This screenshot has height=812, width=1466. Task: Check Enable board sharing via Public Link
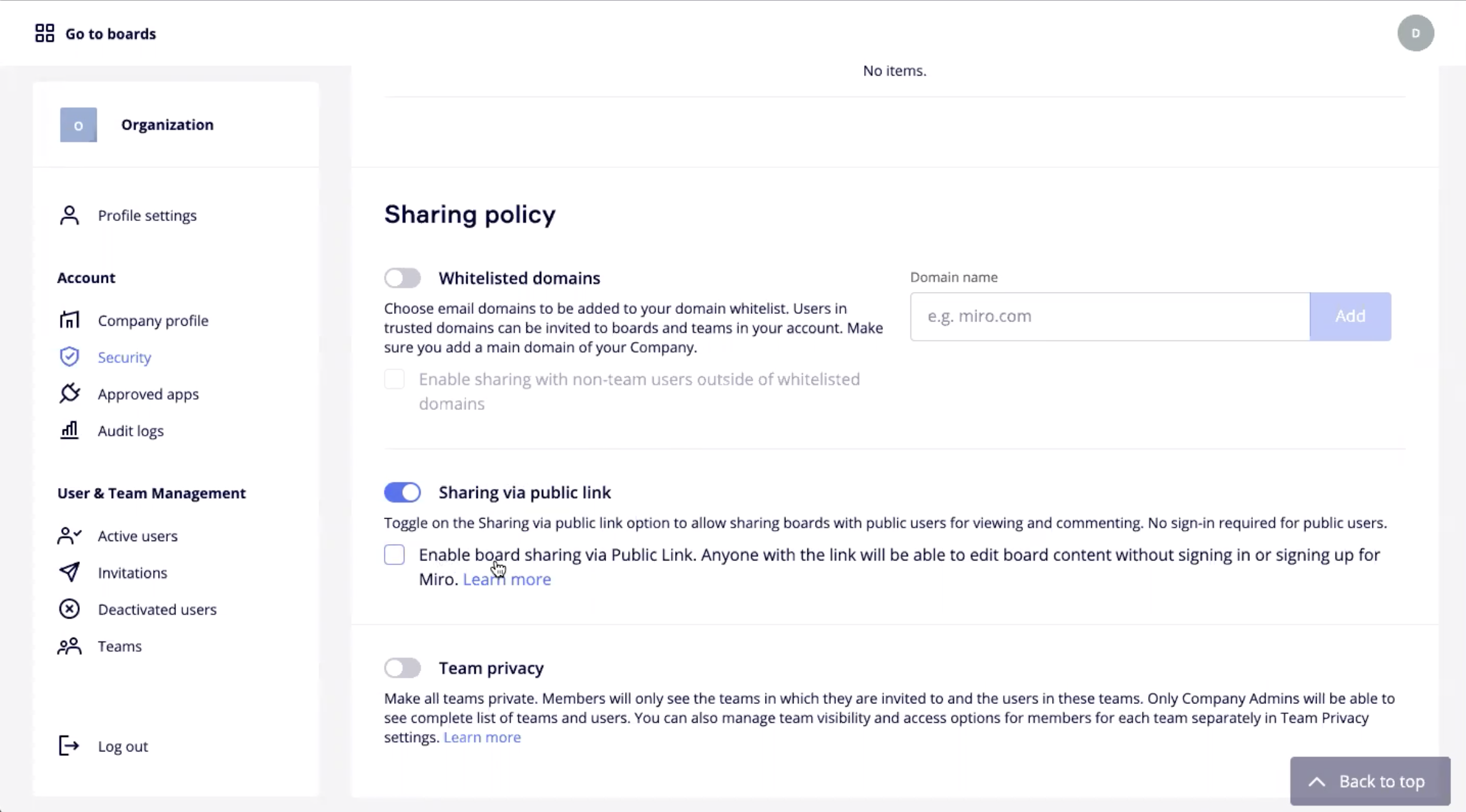click(x=394, y=555)
